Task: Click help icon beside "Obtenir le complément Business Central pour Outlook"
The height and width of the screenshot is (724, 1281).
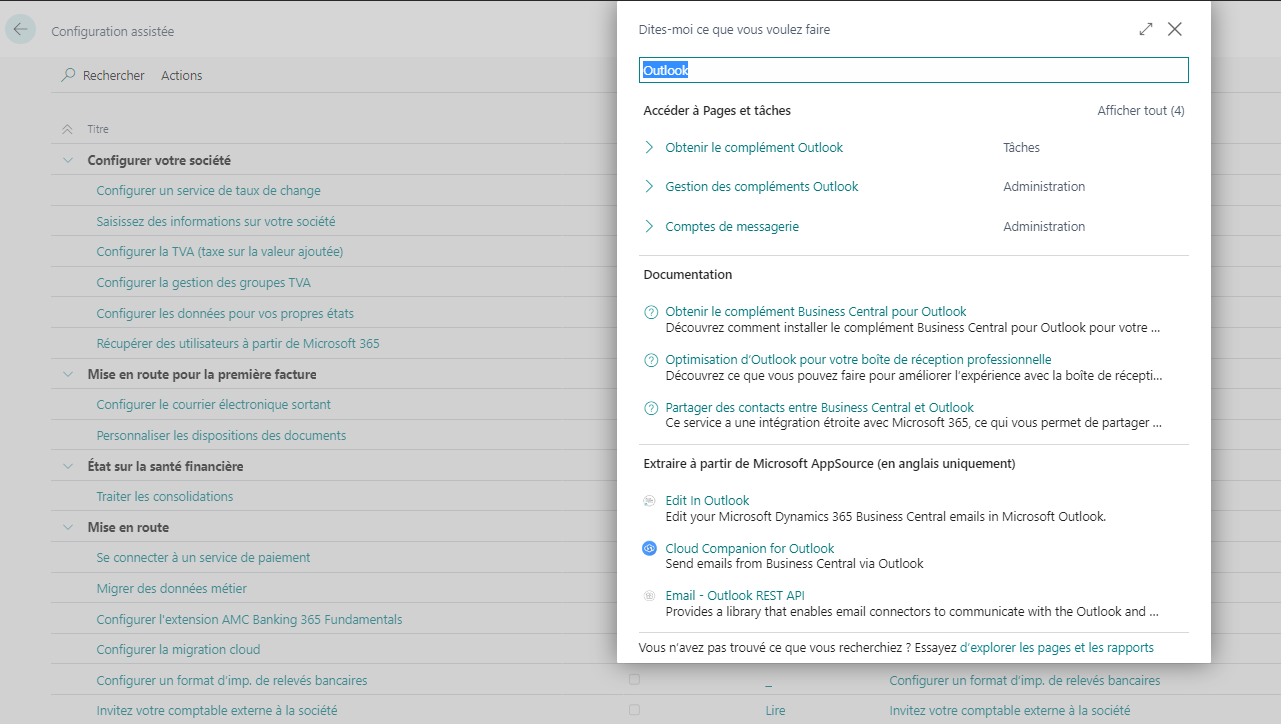Action: point(651,312)
